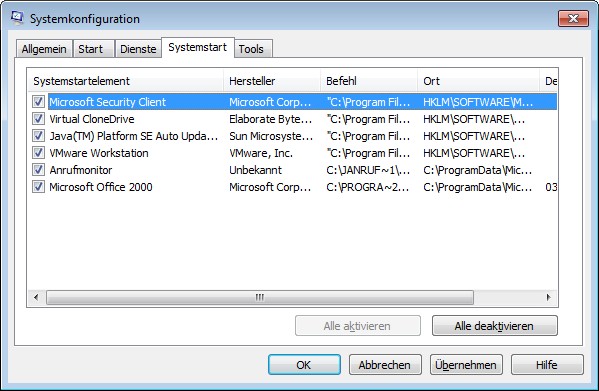Select the Anrufmonitor entry
This screenshot has width=599, height=391.
coord(81,170)
